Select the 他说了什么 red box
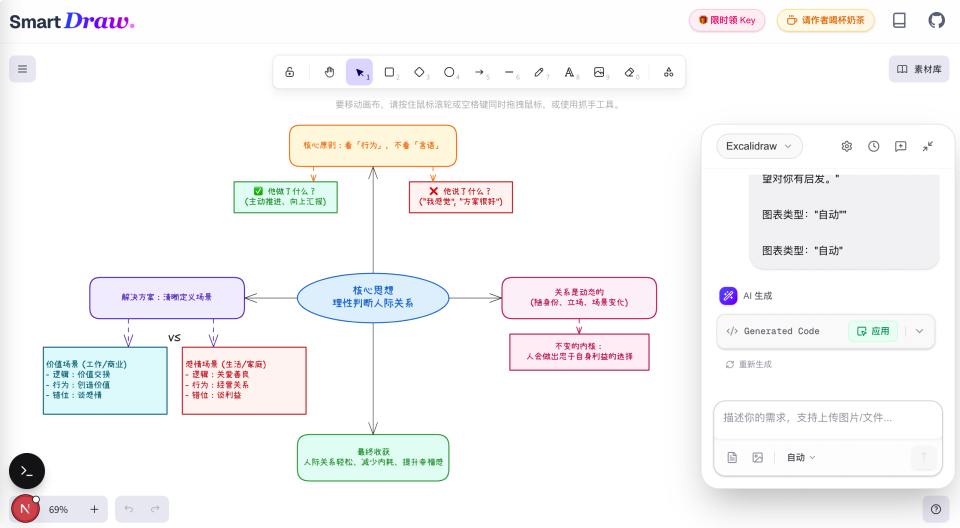 coord(460,197)
